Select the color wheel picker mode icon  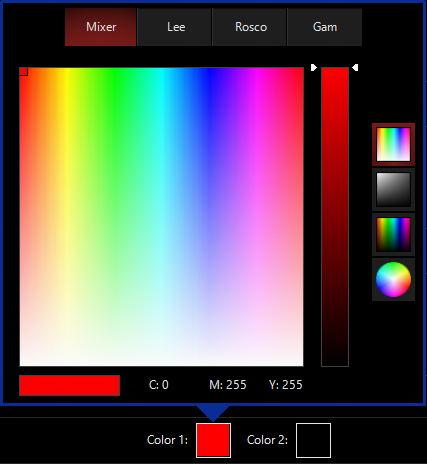tap(393, 279)
